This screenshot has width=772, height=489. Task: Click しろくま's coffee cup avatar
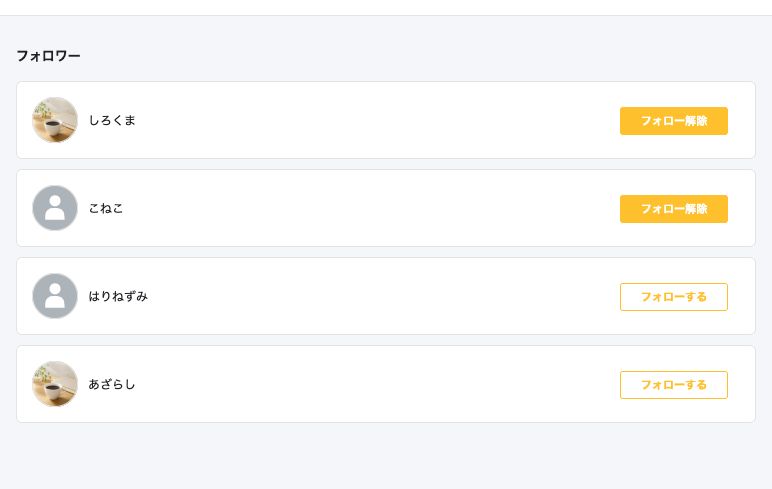tap(55, 120)
